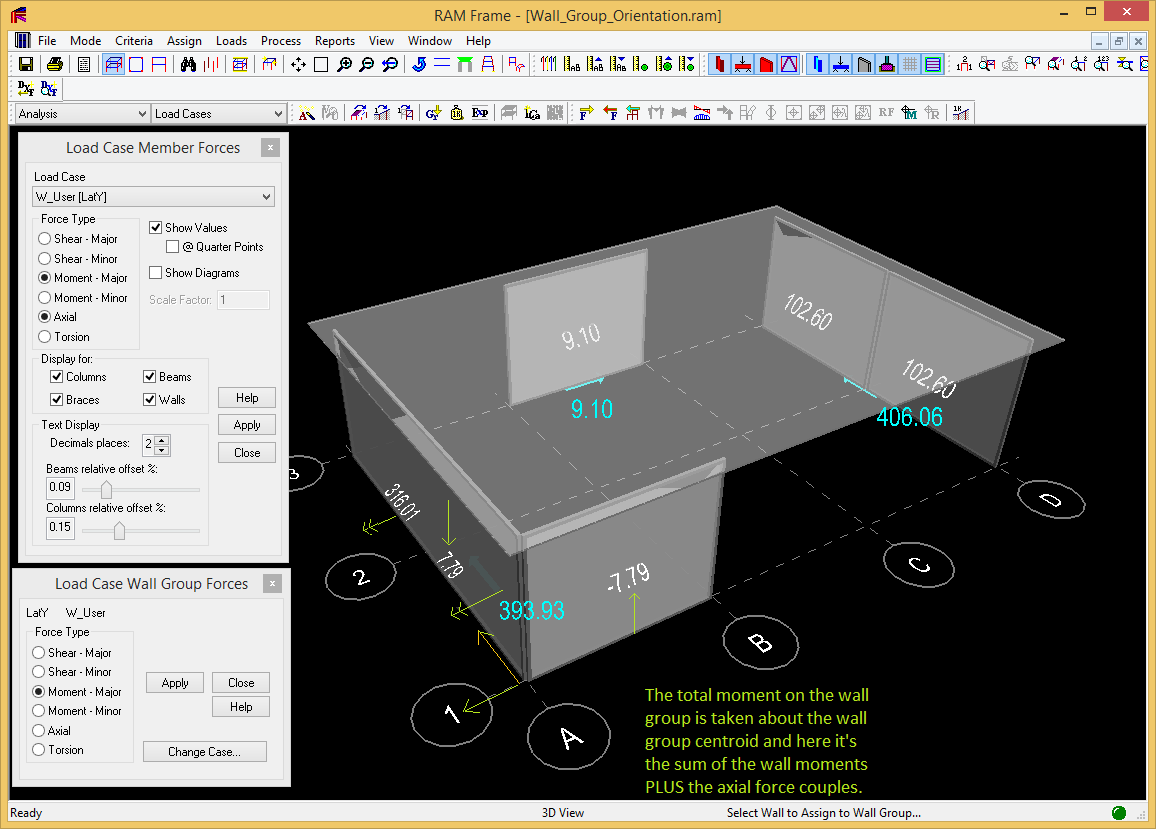Screen dimensions: 1156x829
Task: Click the Rotate view blue arrow icon
Action: (418, 65)
